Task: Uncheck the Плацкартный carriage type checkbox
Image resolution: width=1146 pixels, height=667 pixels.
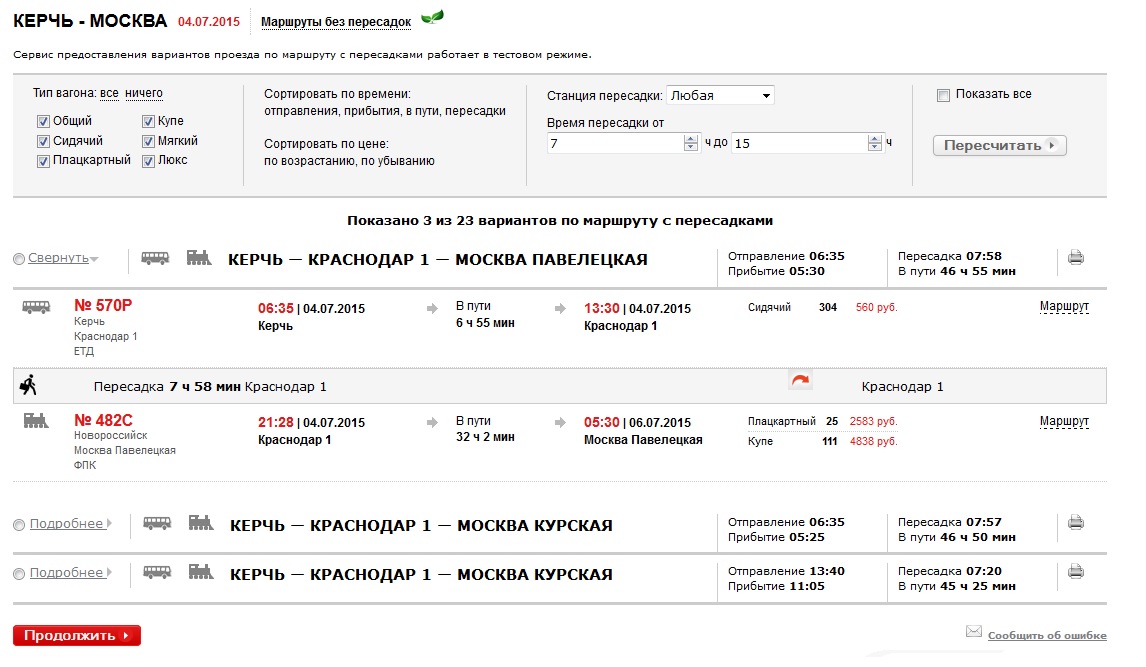Action: 43,160
